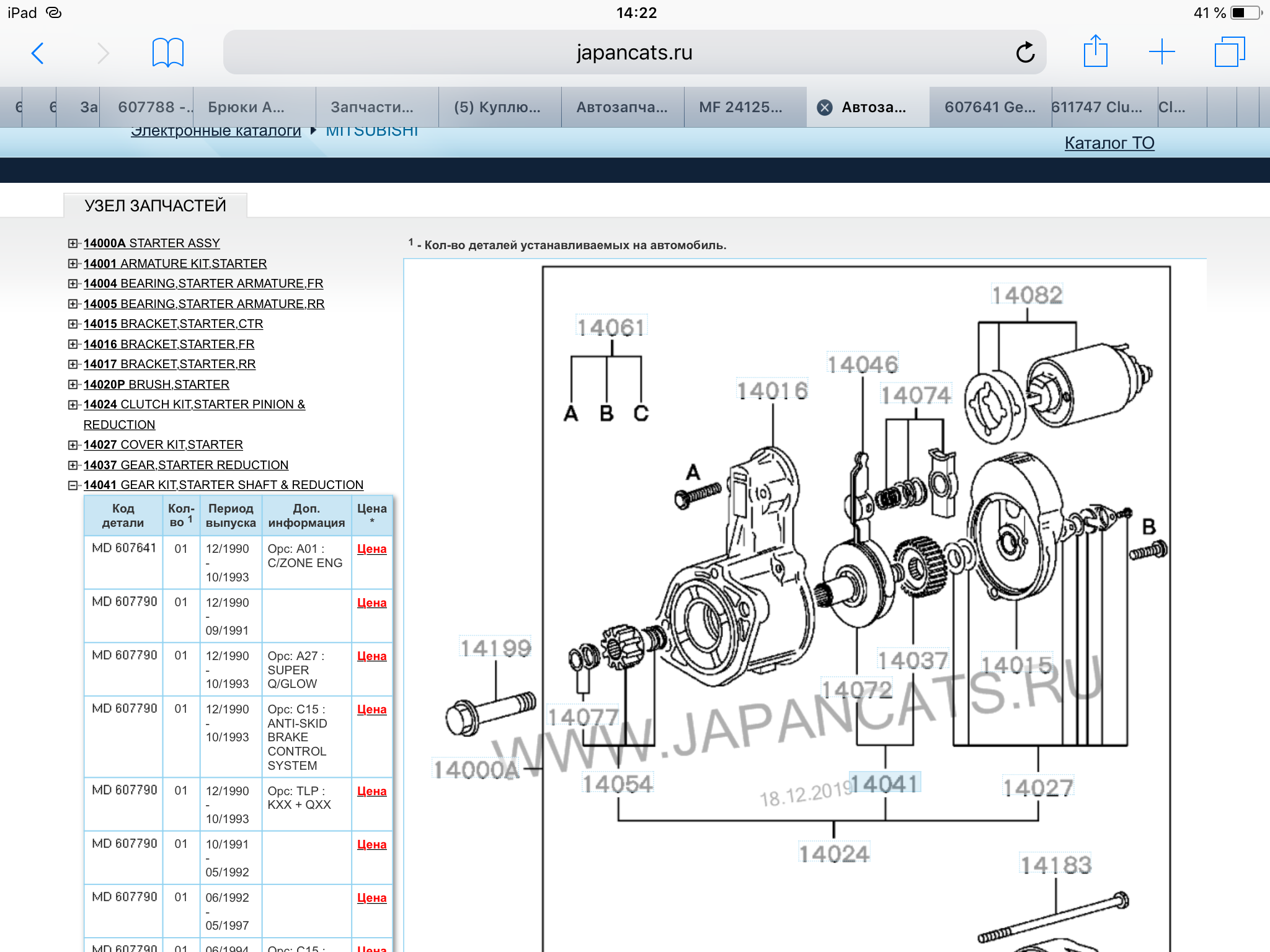Switch to the MF 24125... tab

click(x=740, y=108)
